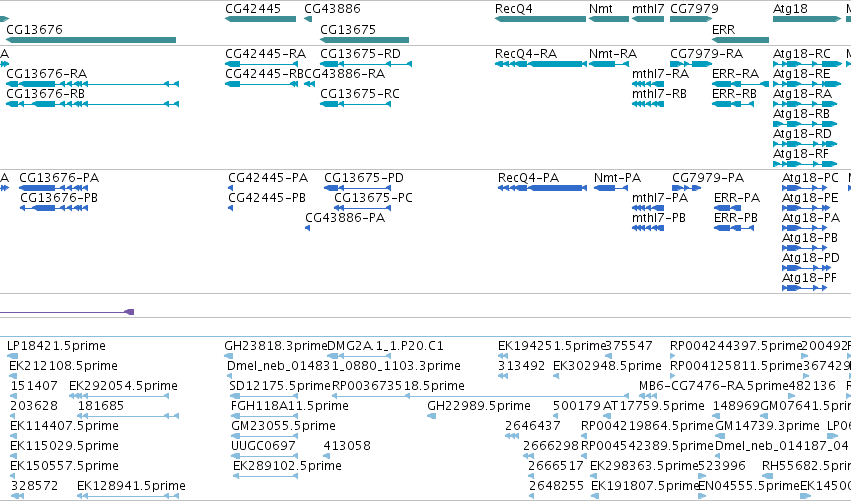Select the 413058 EST label
Screen dimensions: 851x501
pyautogui.click(x=347, y=446)
